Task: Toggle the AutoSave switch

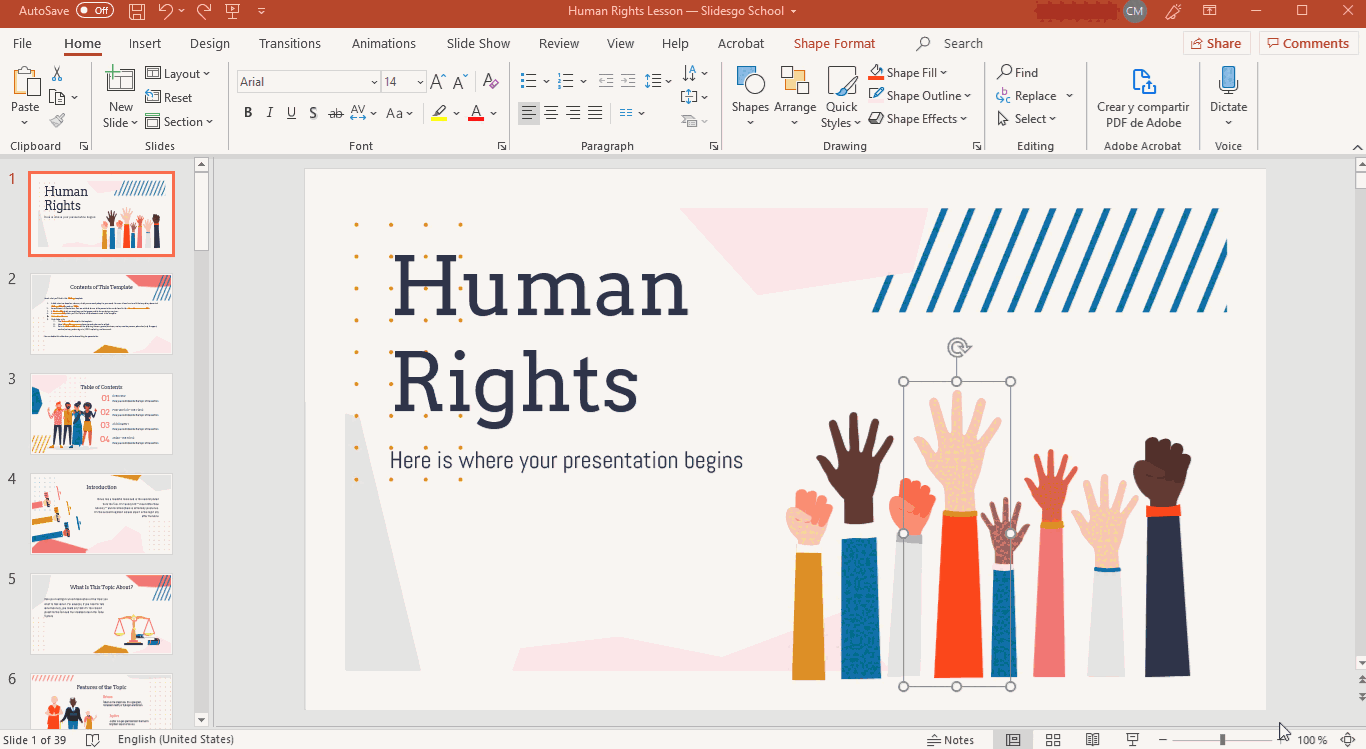Action: pos(95,11)
